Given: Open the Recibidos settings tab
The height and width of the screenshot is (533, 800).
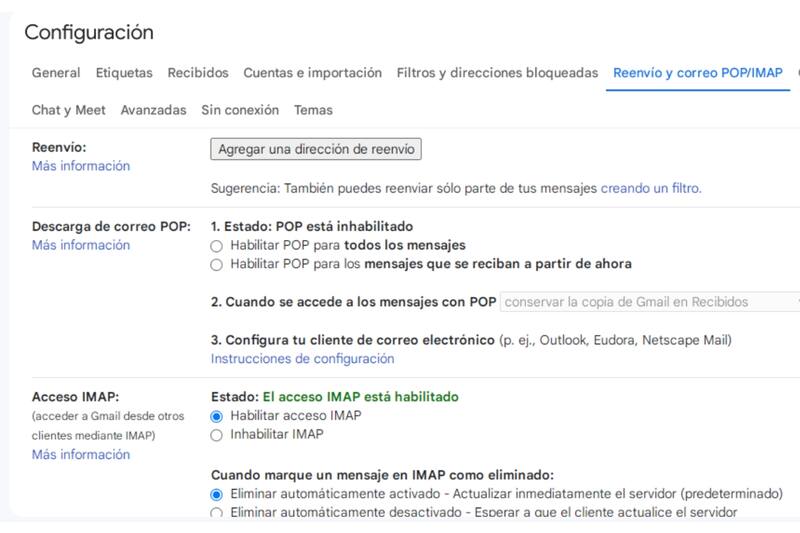Looking at the screenshot, I should pyautogui.click(x=198, y=73).
